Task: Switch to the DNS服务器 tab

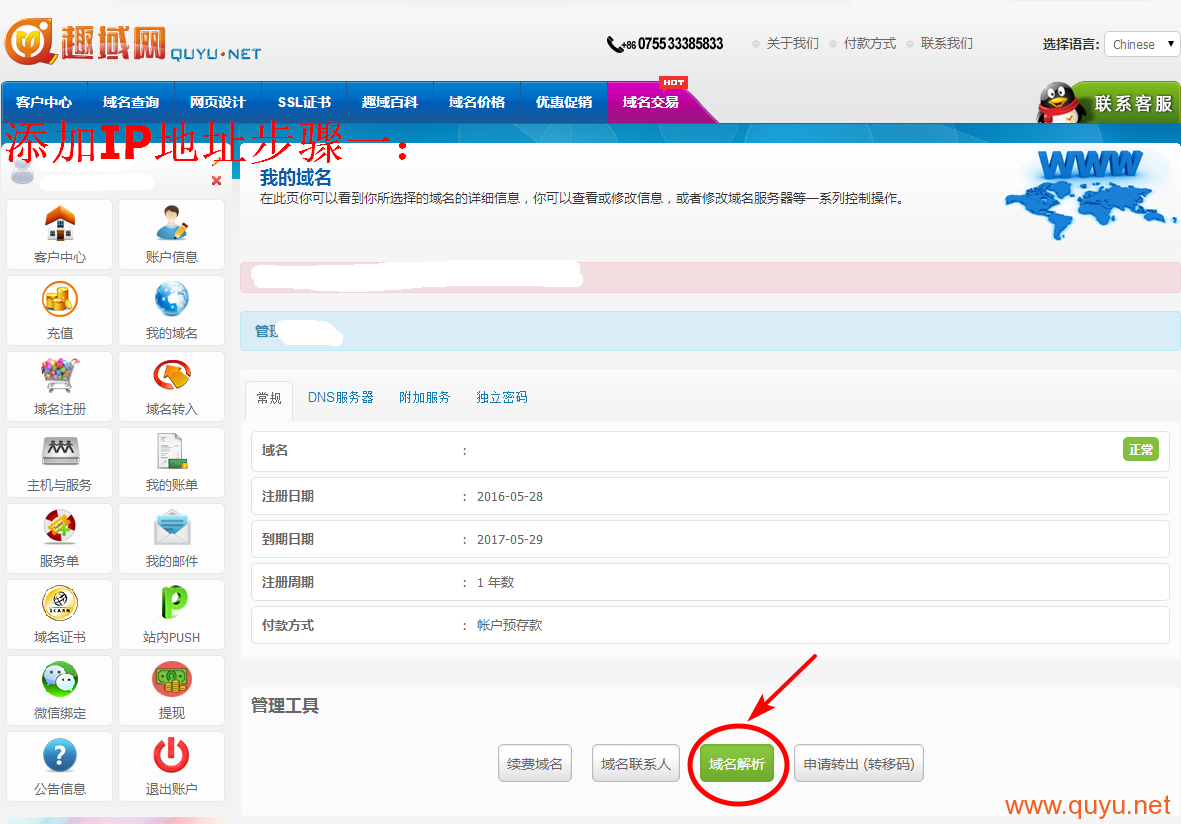Action: (340, 397)
